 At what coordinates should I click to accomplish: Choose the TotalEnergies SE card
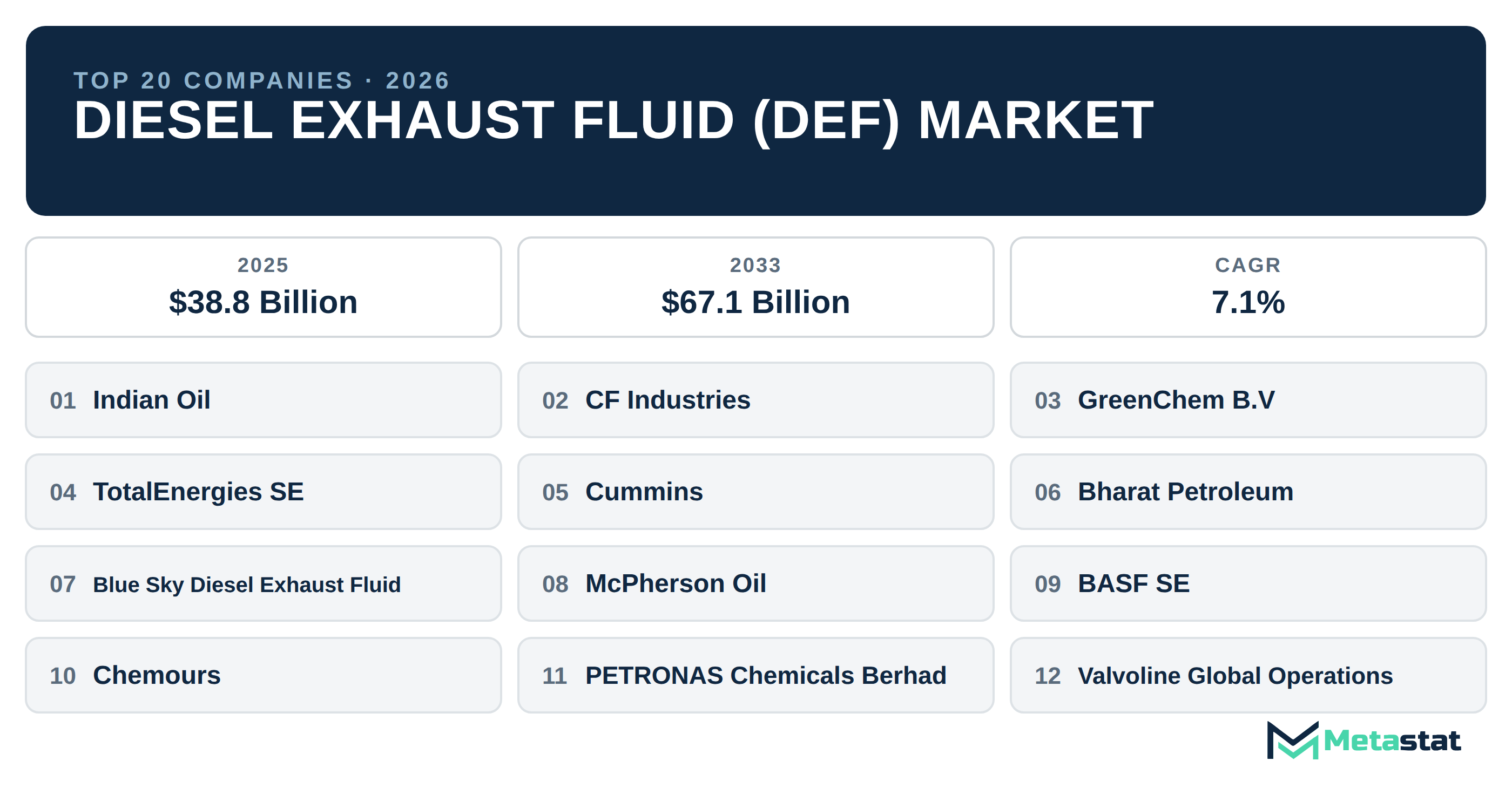[x=264, y=492]
